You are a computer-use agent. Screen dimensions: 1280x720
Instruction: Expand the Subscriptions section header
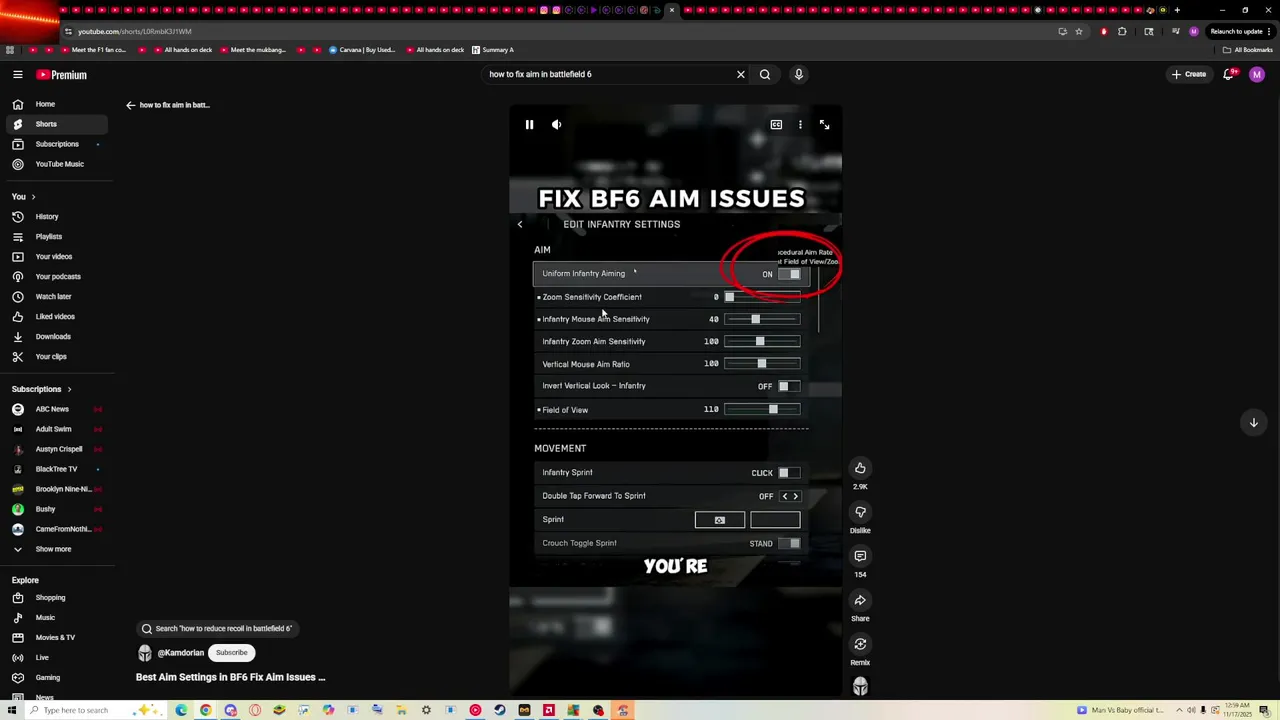(41, 389)
